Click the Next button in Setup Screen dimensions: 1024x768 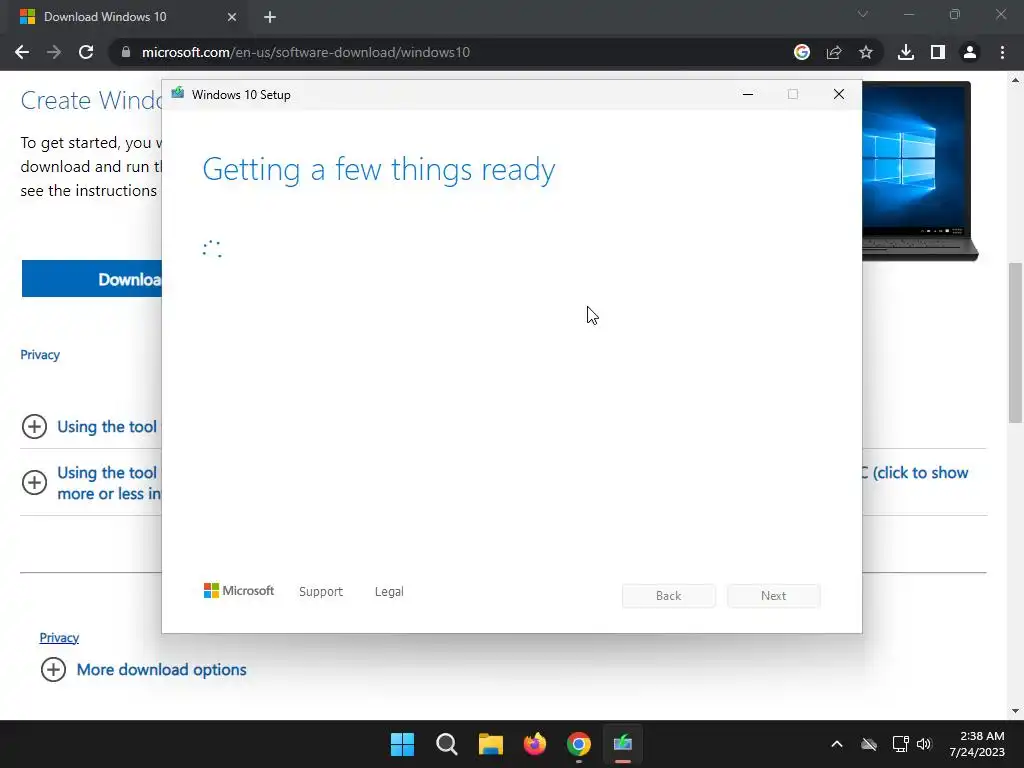coord(773,596)
